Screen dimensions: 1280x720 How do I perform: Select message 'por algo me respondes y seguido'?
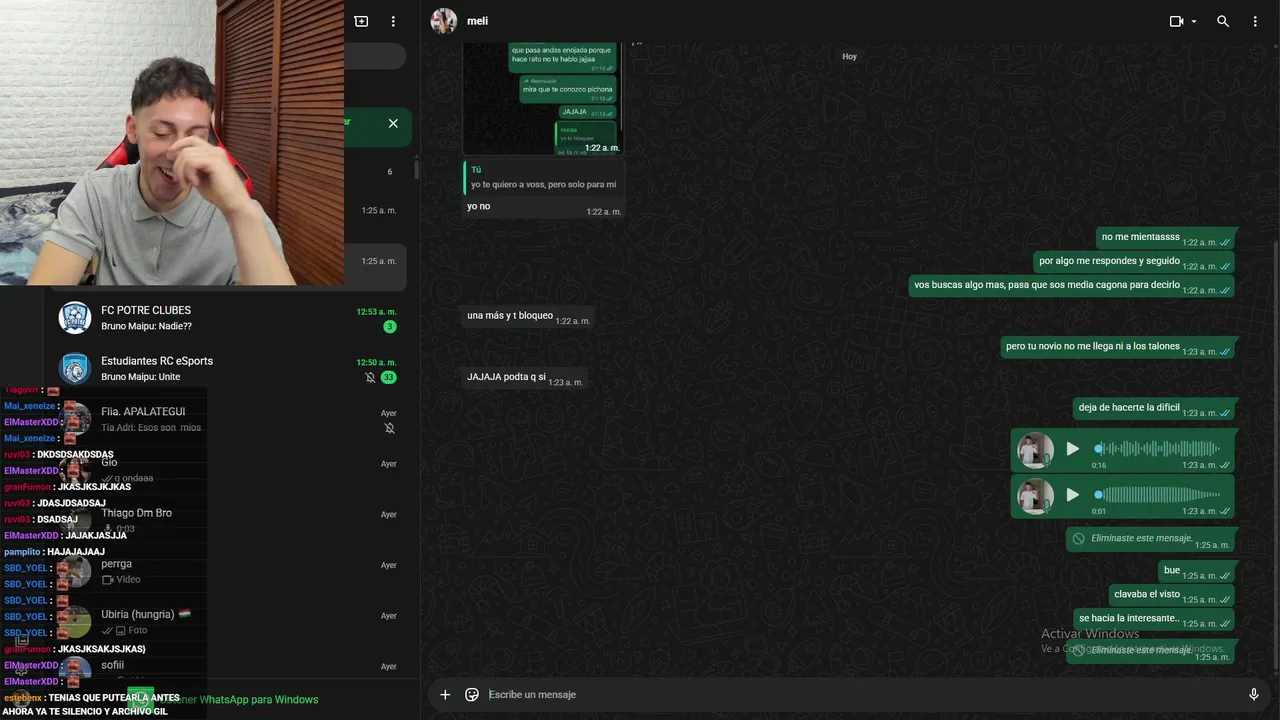click(x=1134, y=262)
